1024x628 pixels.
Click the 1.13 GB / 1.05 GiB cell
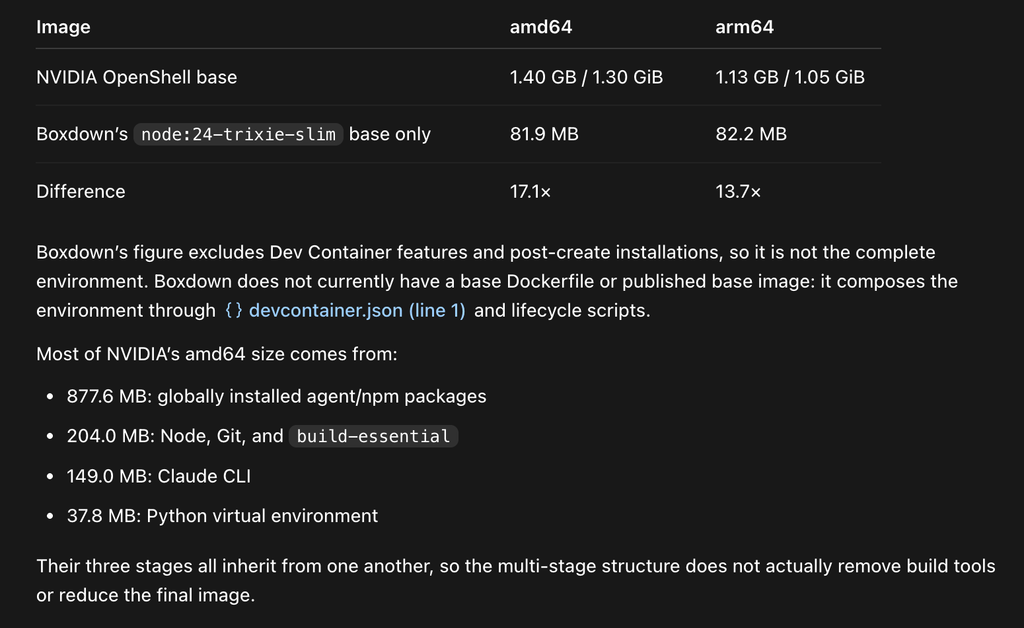click(790, 77)
